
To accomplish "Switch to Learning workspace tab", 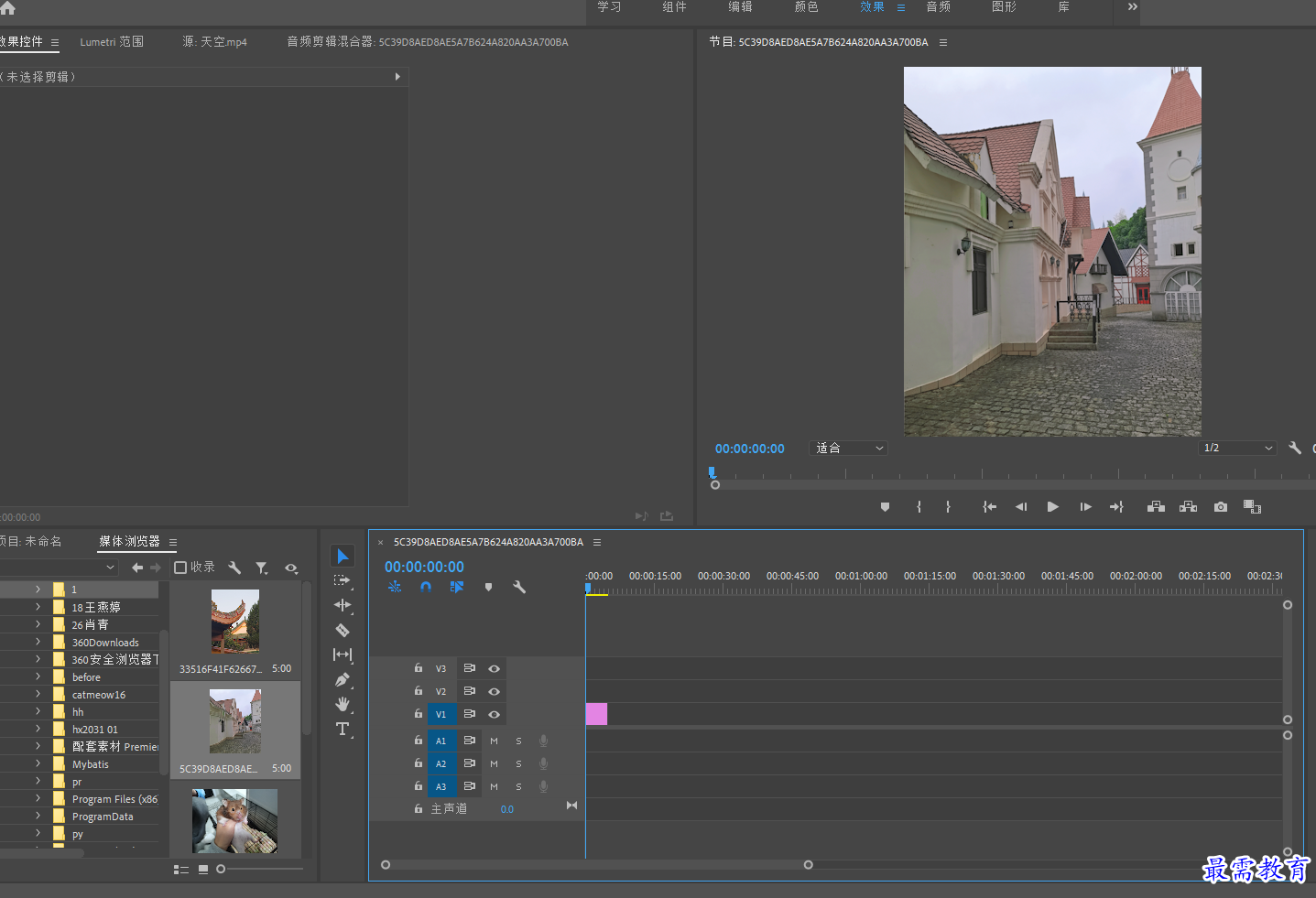I will click(609, 6).
